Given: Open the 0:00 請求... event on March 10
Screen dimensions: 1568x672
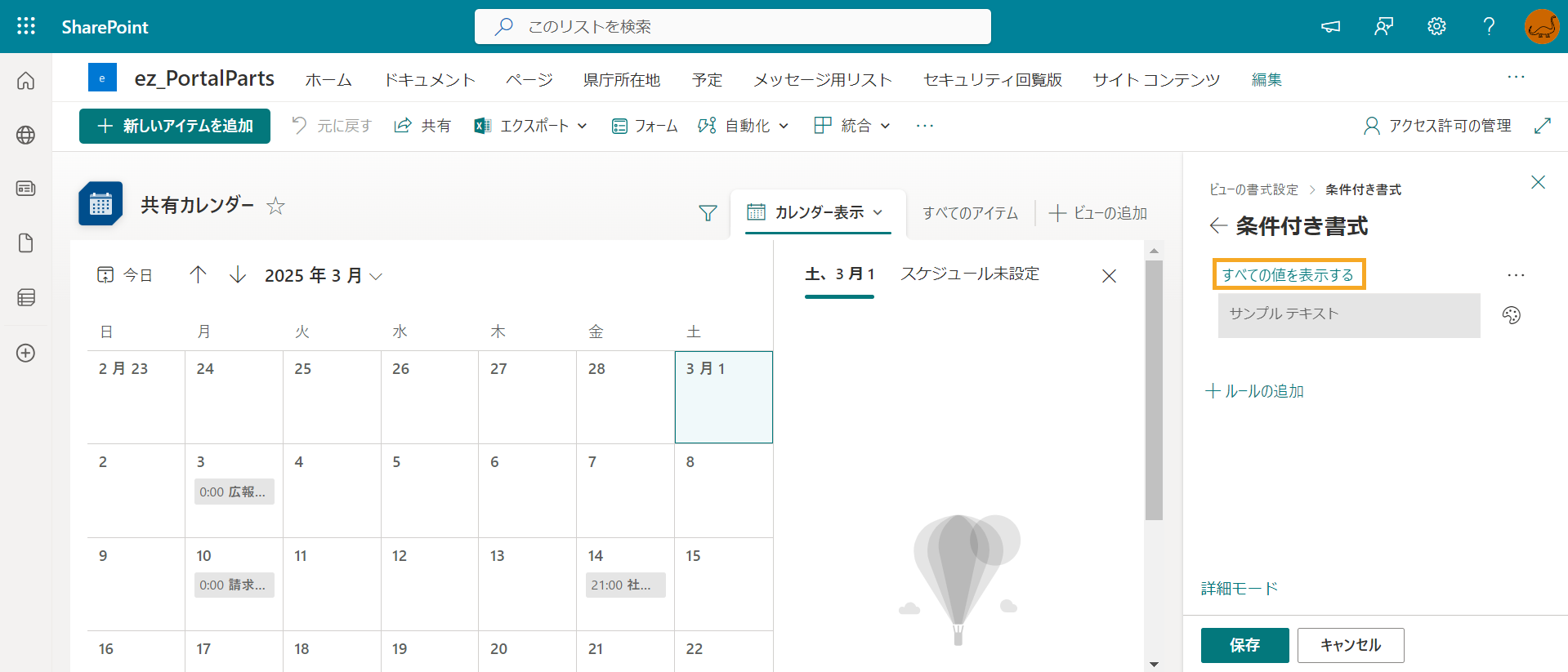Looking at the screenshot, I should click(234, 585).
